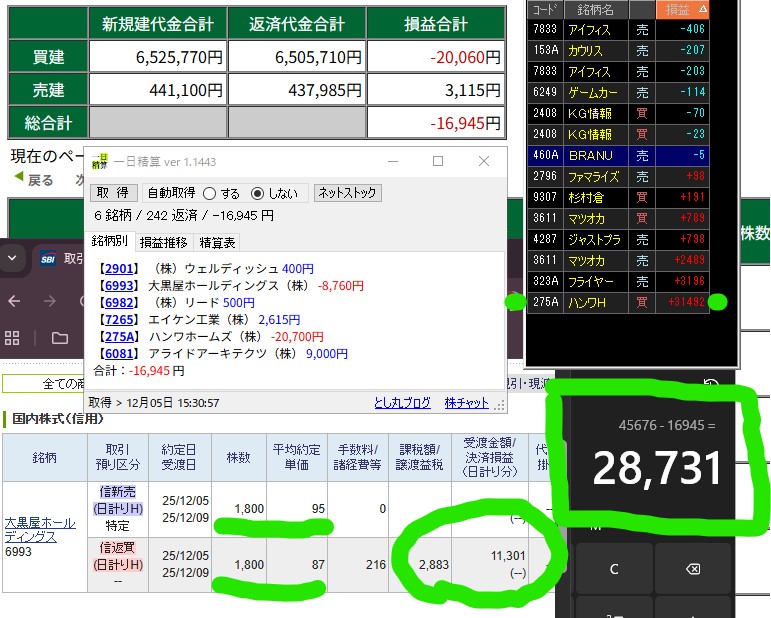Viewport: 771px width, 618px height.
Task: Click the calculator history icon
Action: (713, 384)
